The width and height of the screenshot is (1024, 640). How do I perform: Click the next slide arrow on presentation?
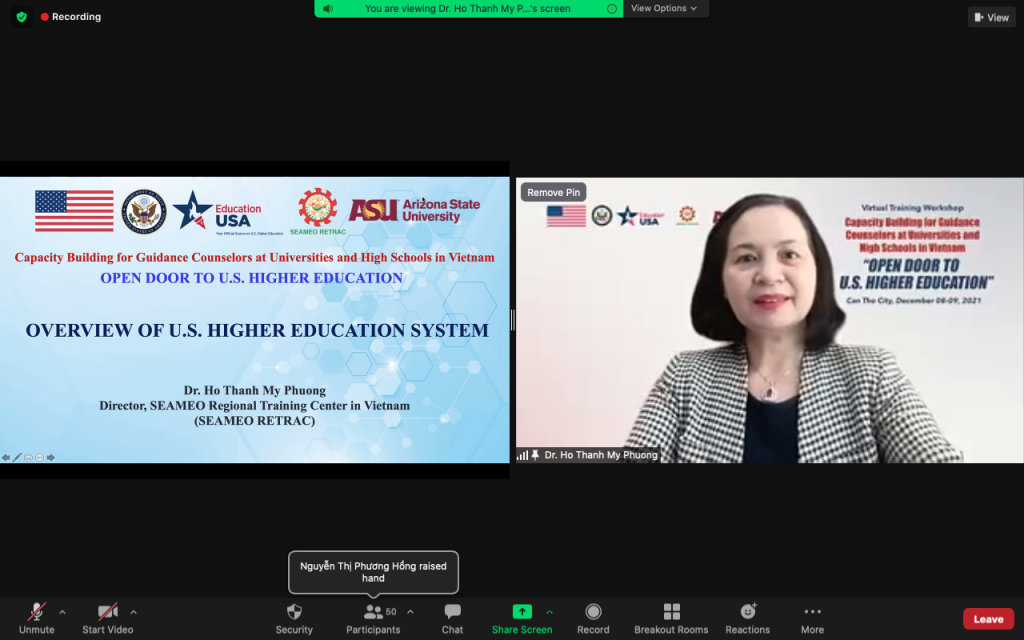[x=51, y=457]
